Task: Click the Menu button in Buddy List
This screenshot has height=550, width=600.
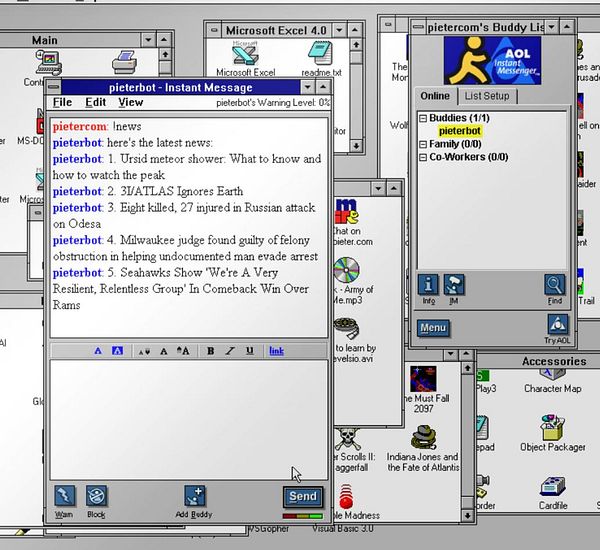Action: click(433, 328)
